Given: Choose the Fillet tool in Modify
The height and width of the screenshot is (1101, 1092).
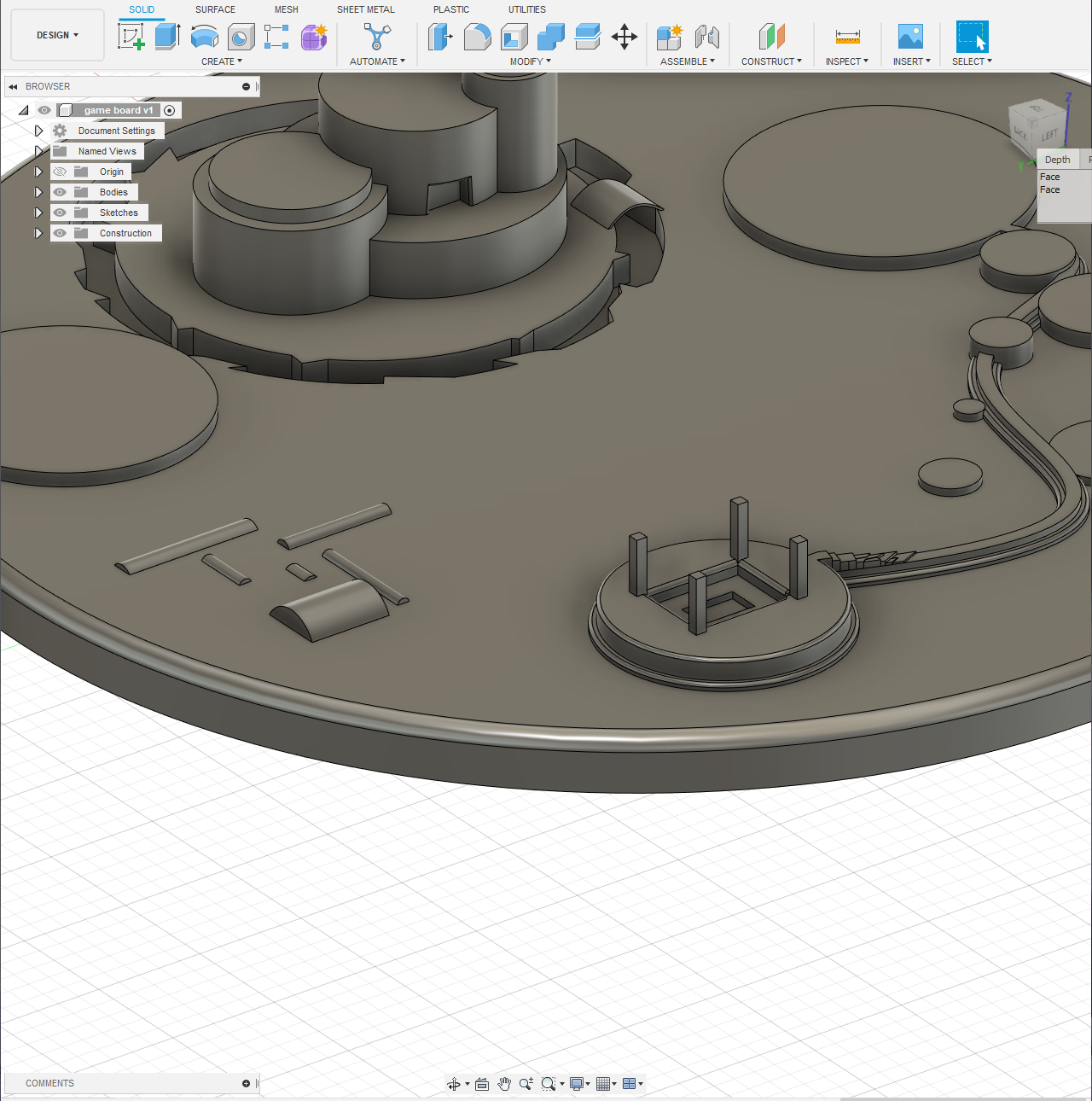Looking at the screenshot, I should (x=477, y=37).
